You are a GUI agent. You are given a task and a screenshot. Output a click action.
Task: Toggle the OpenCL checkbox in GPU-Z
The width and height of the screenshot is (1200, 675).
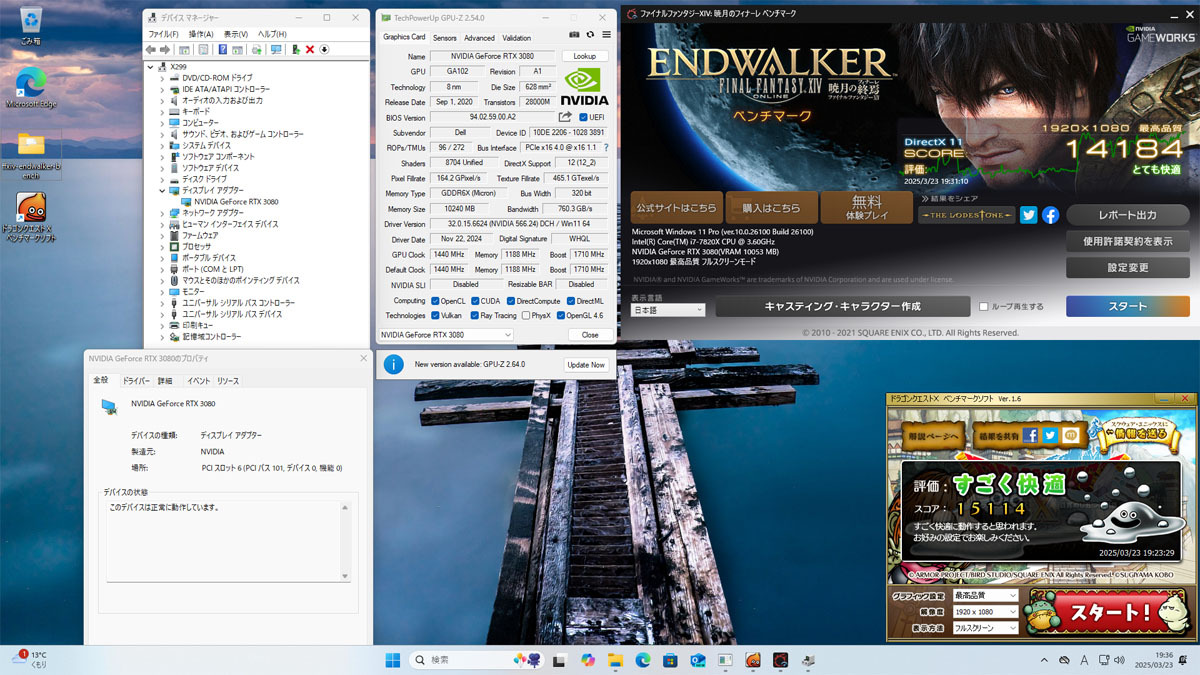[x=435, y=300]
